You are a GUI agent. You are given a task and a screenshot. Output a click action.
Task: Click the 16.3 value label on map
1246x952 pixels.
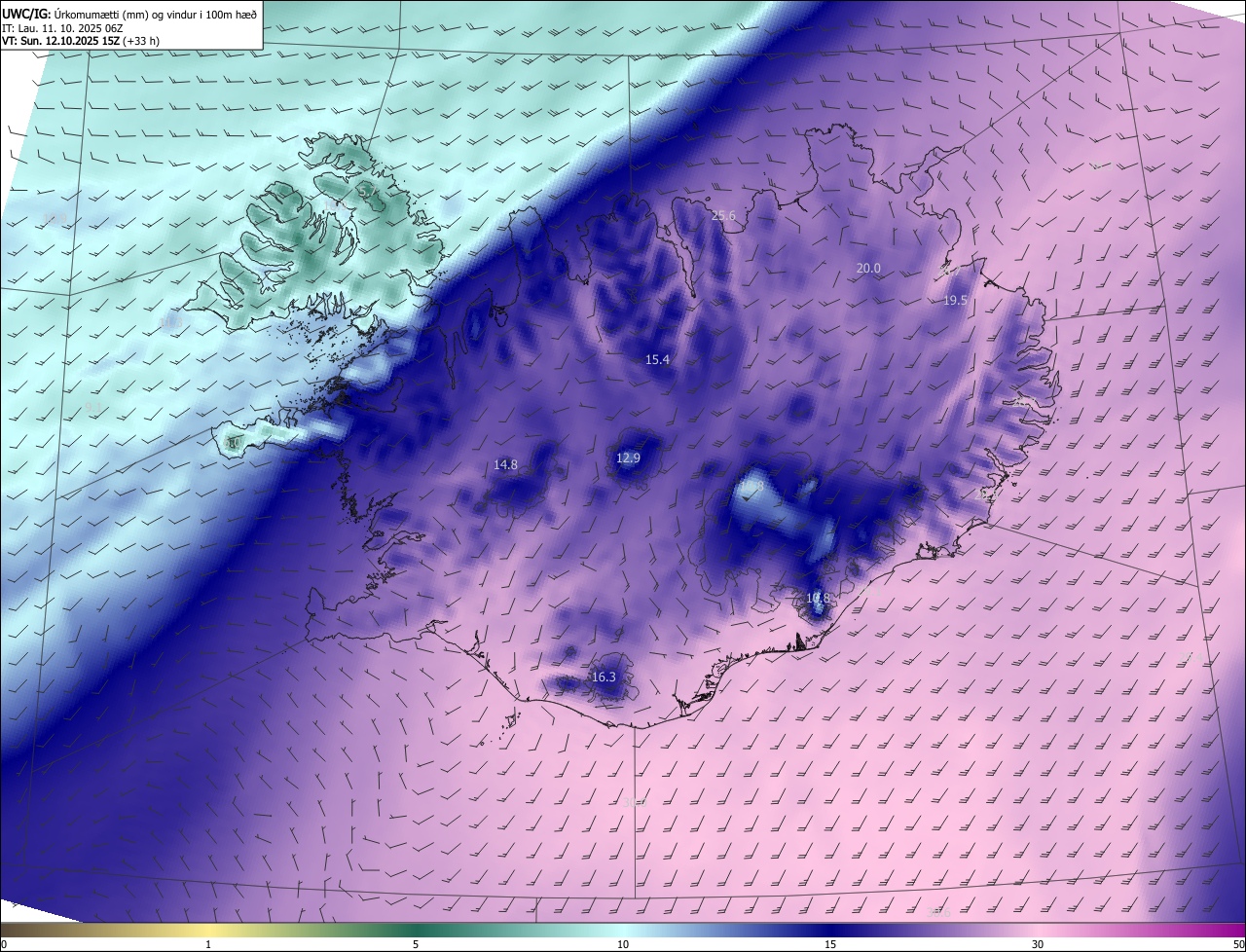pos(604,677)
